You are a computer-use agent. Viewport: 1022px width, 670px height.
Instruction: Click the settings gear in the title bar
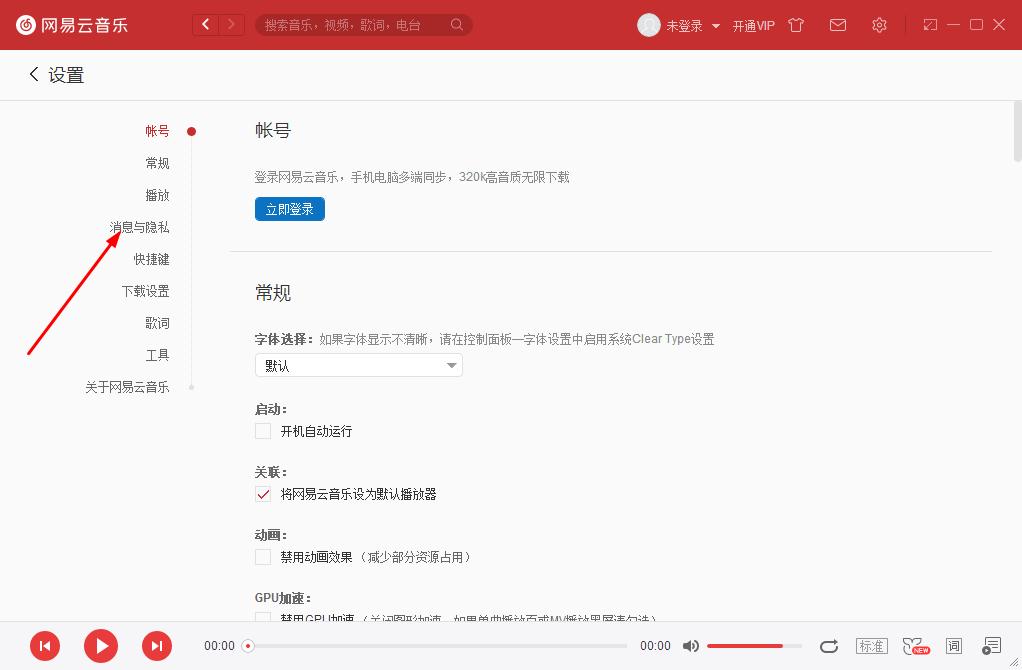coord(879,25)
